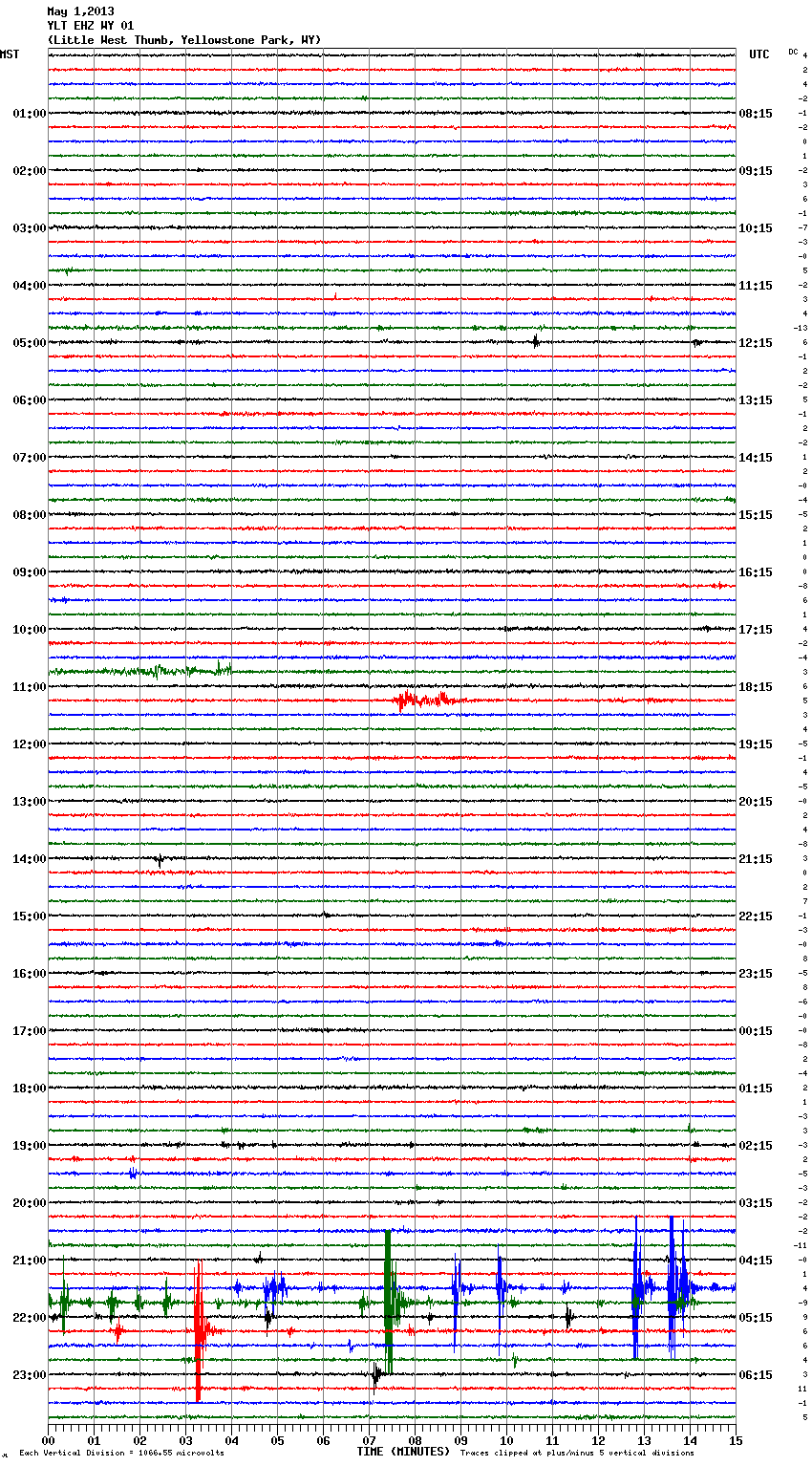The height and width of the screenshot is (1466, 812).
Task: Click the UTC time label "14:15"
Action: (x=756, y=458)
